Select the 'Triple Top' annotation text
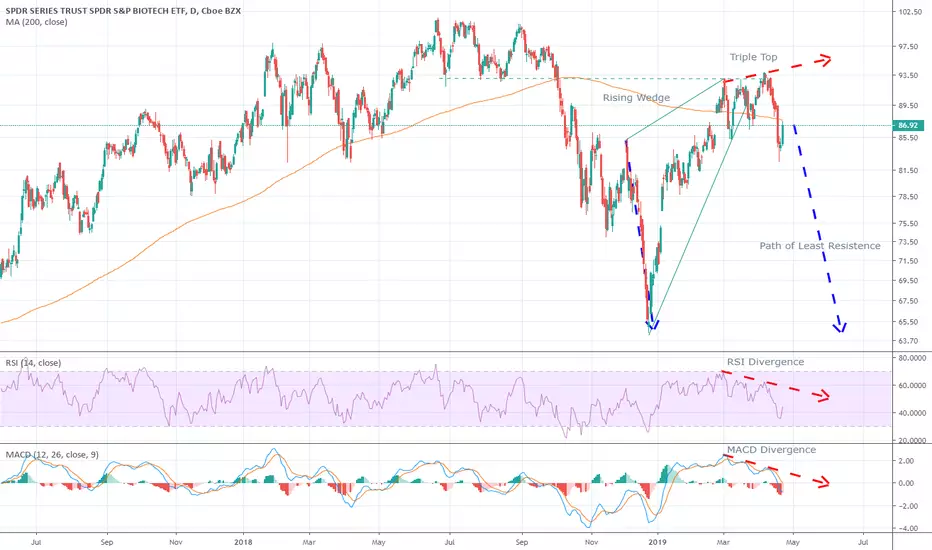The image size is (932, 550). pos(753,57)
